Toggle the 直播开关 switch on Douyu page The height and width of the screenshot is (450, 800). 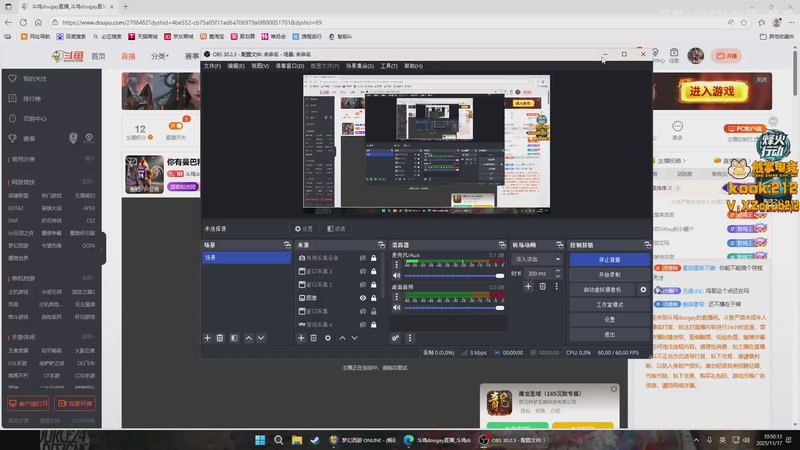[x=176, y=126]
